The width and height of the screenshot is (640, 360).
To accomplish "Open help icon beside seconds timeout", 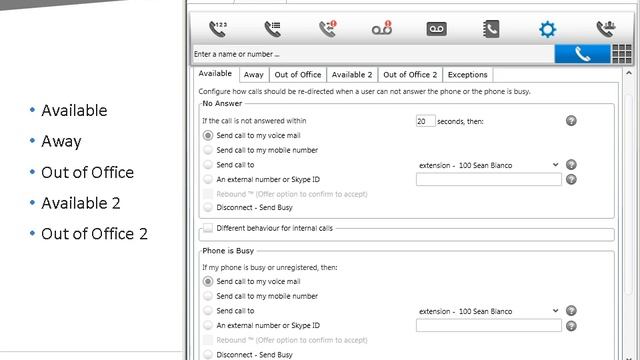I will pyautogui.click(x=571, y=121).
